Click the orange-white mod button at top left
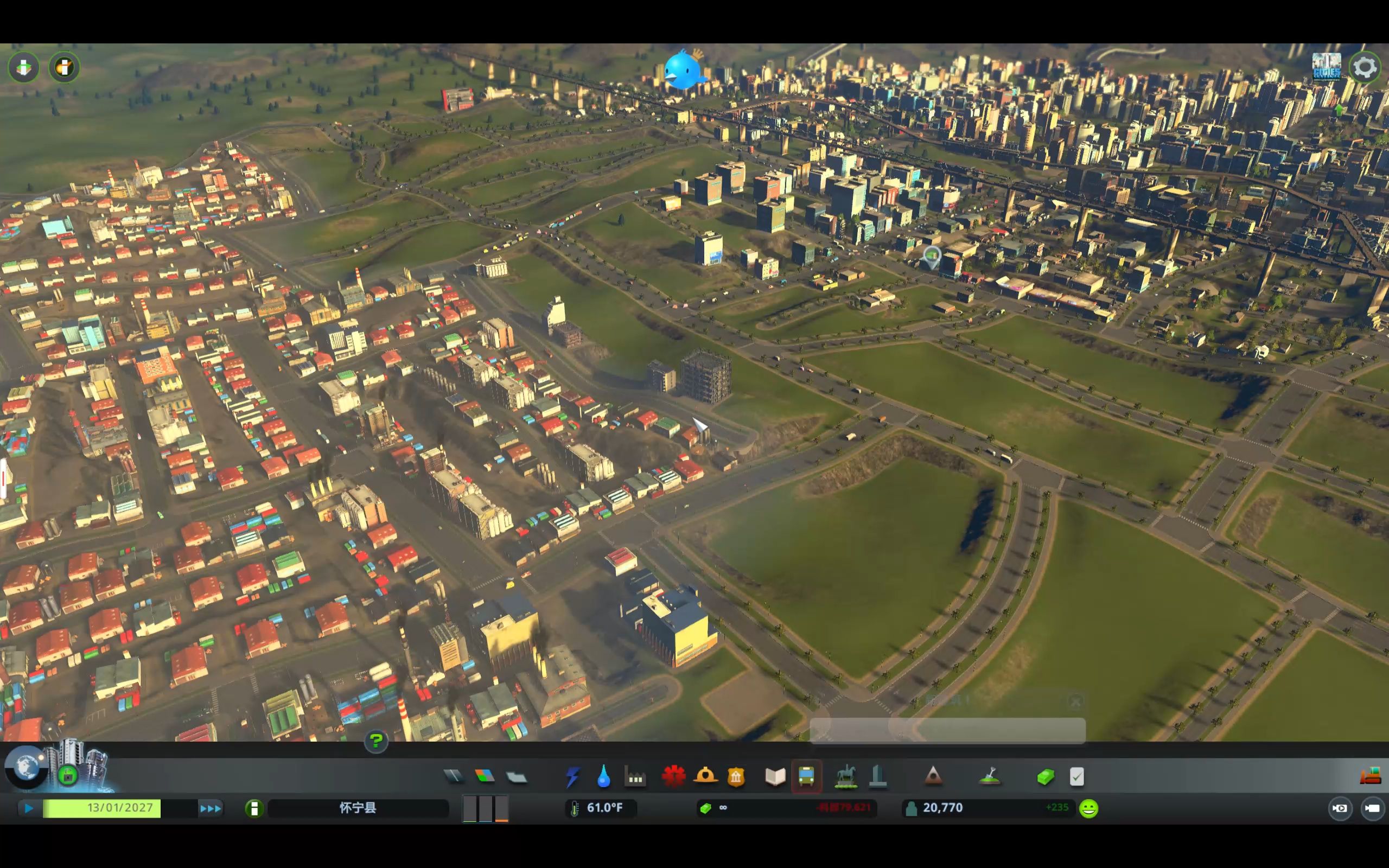Screen dimensions: 1389x868 pyautogui.click(x=63, y=67)
